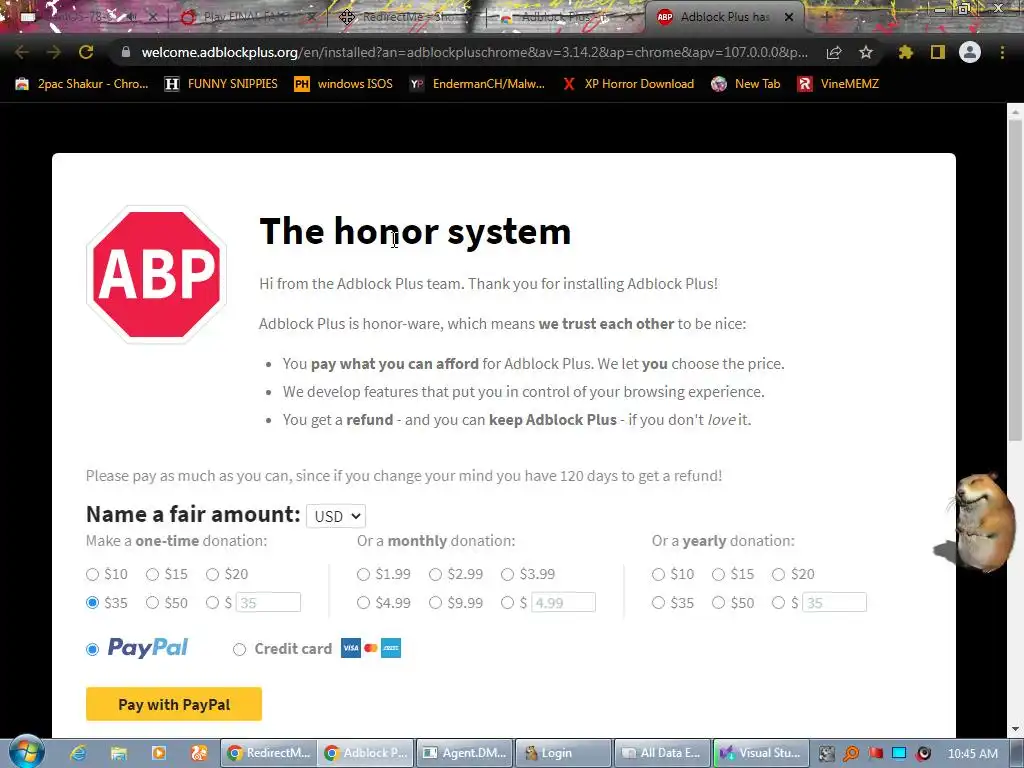Open the XP Horror Download bookmark

point(628,84)
